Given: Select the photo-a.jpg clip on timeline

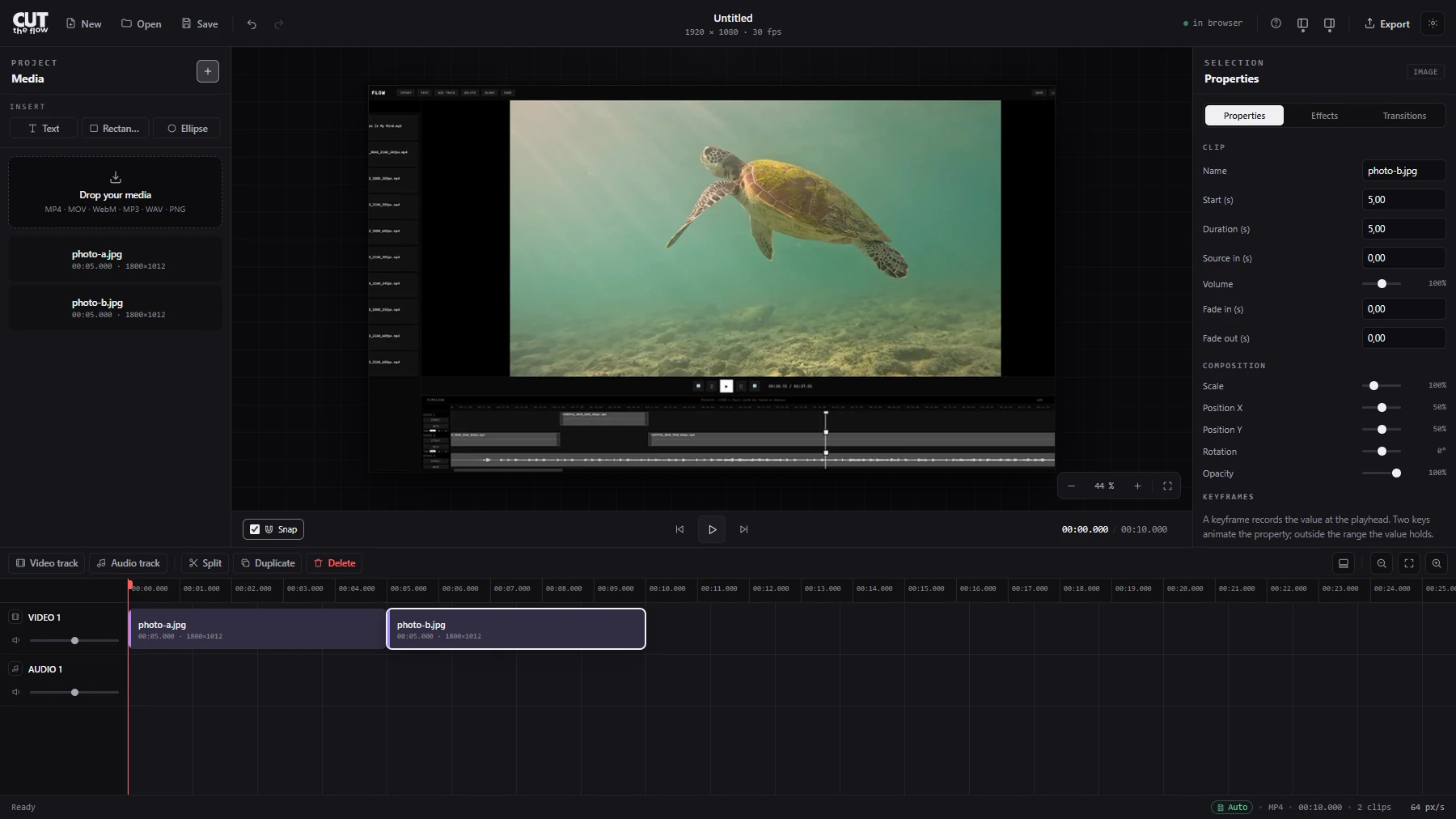Looking at the screenshot, I should pos(257,629).
